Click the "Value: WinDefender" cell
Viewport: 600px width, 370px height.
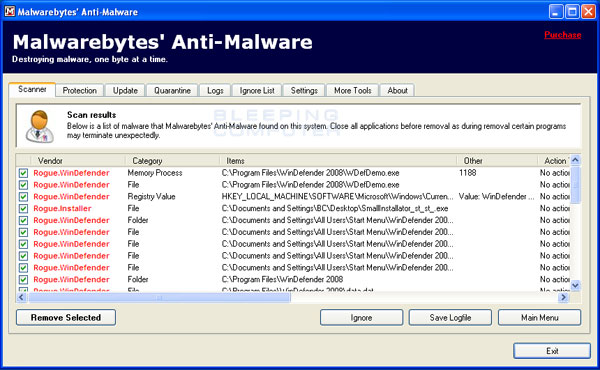tap(497, 197)
